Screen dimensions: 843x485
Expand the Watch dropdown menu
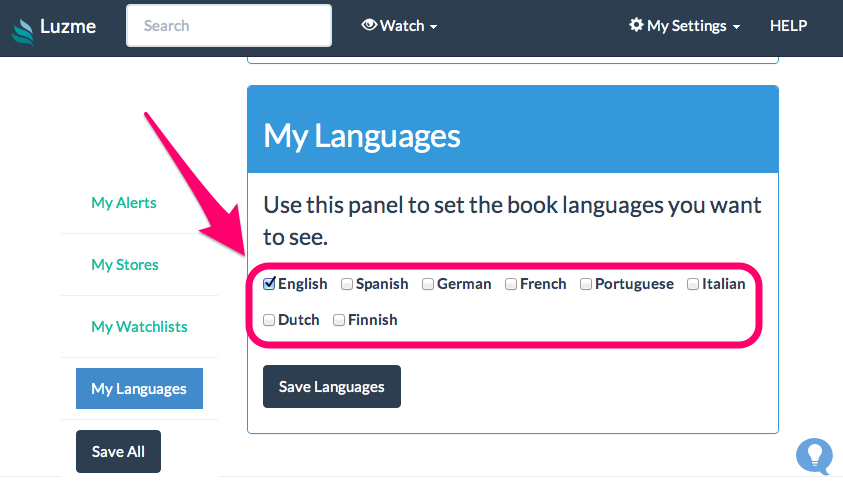(x=399, y=25)
